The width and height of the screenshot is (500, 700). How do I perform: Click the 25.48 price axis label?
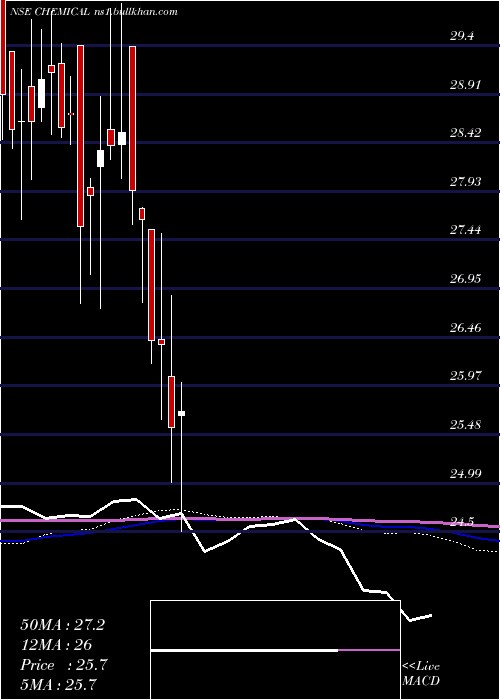coord(465,424)
